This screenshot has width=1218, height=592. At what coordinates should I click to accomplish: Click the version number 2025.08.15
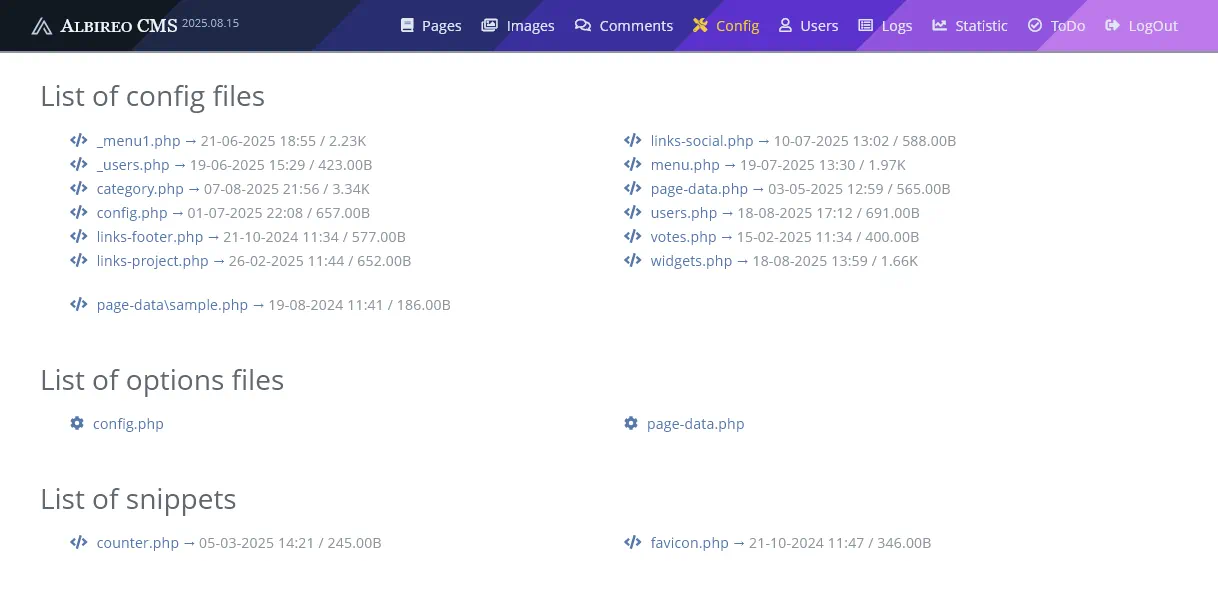point(210,22)
